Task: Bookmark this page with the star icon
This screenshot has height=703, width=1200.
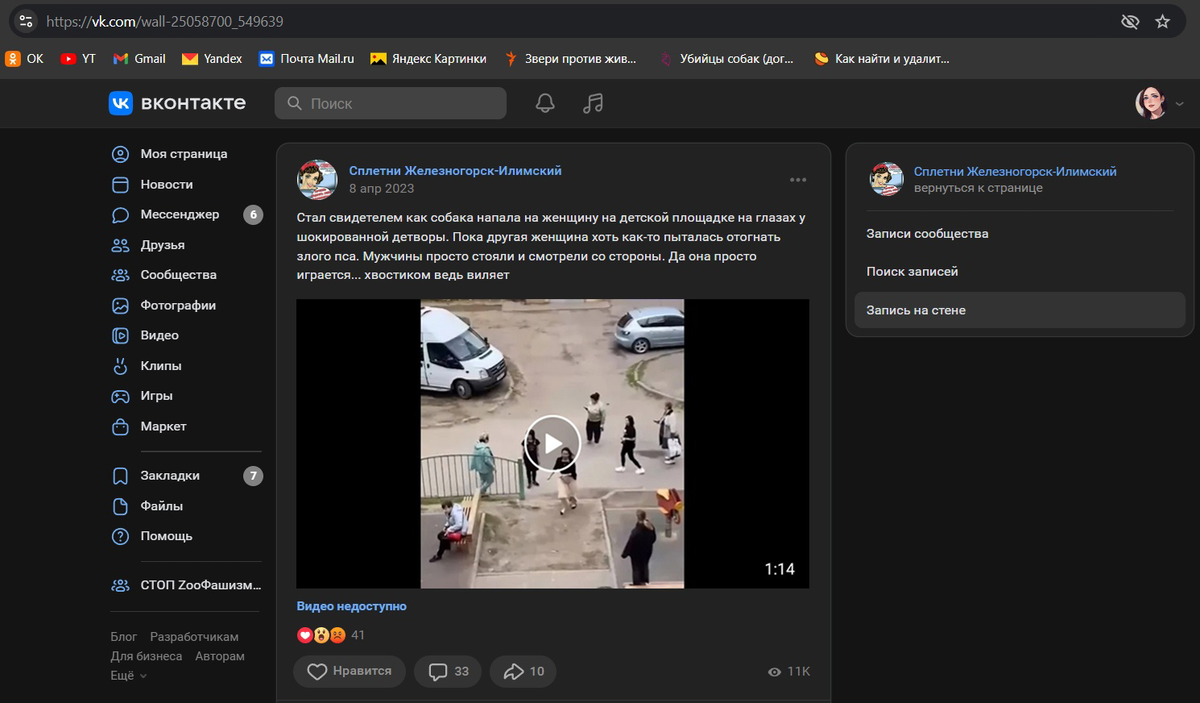Action: coord(1162,21)
